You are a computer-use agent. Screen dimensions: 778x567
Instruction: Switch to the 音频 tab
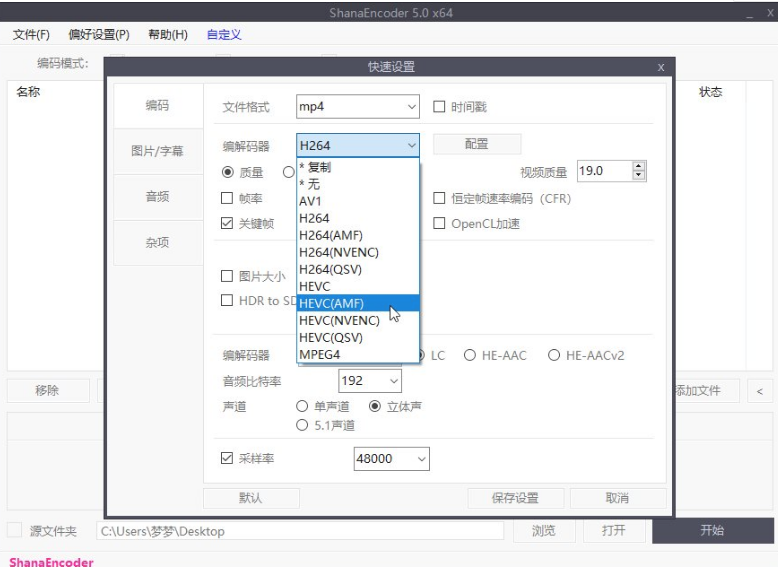click(x=158, y=196)
